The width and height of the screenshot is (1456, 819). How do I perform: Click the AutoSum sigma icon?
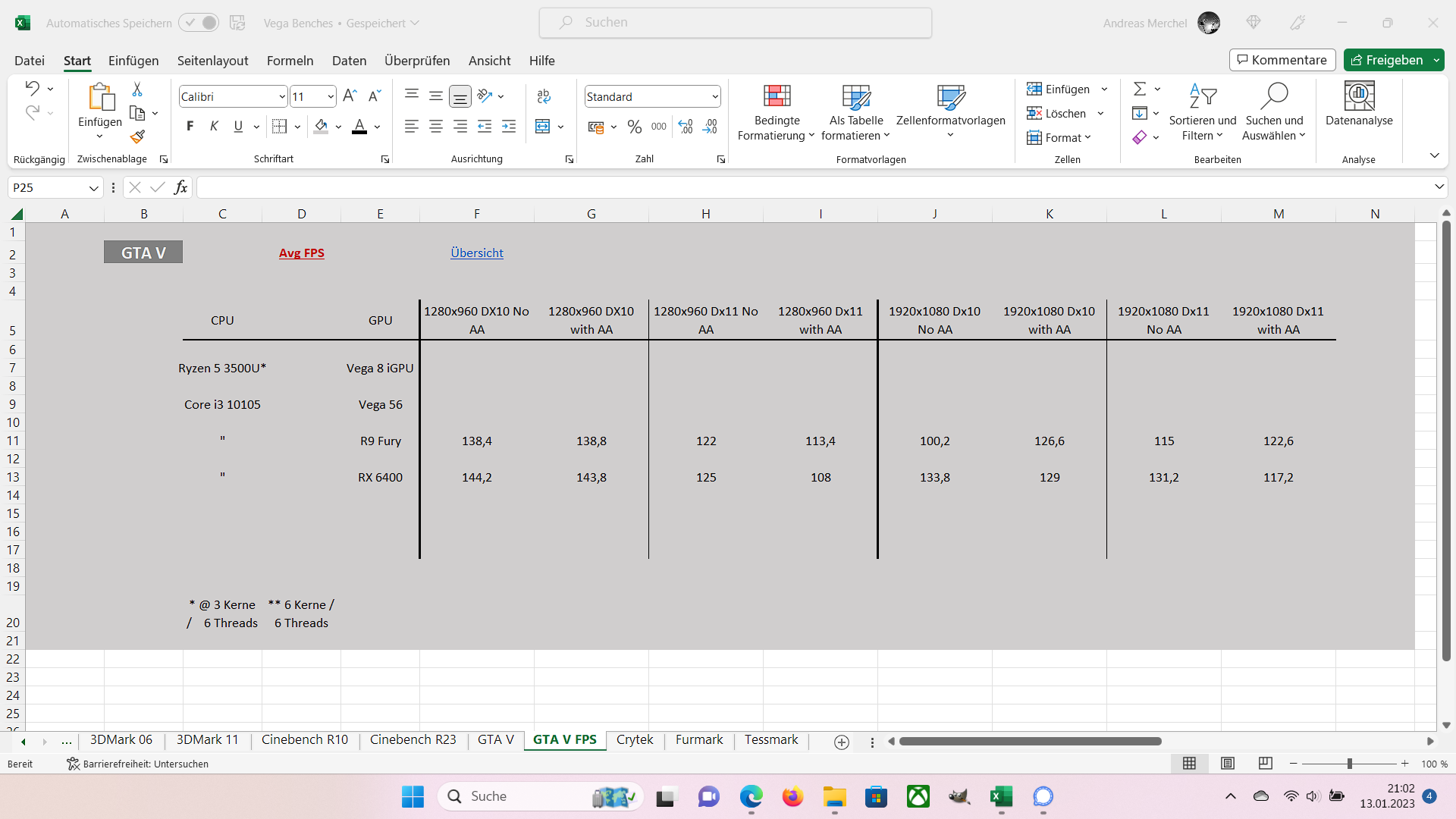click(1139, 89)
